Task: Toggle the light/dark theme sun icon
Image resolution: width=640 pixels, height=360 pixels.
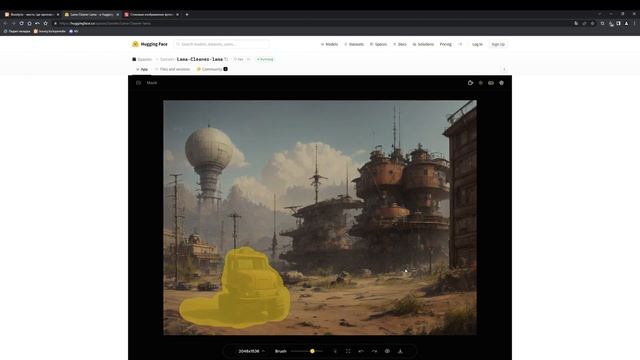Action: point(481,83)
